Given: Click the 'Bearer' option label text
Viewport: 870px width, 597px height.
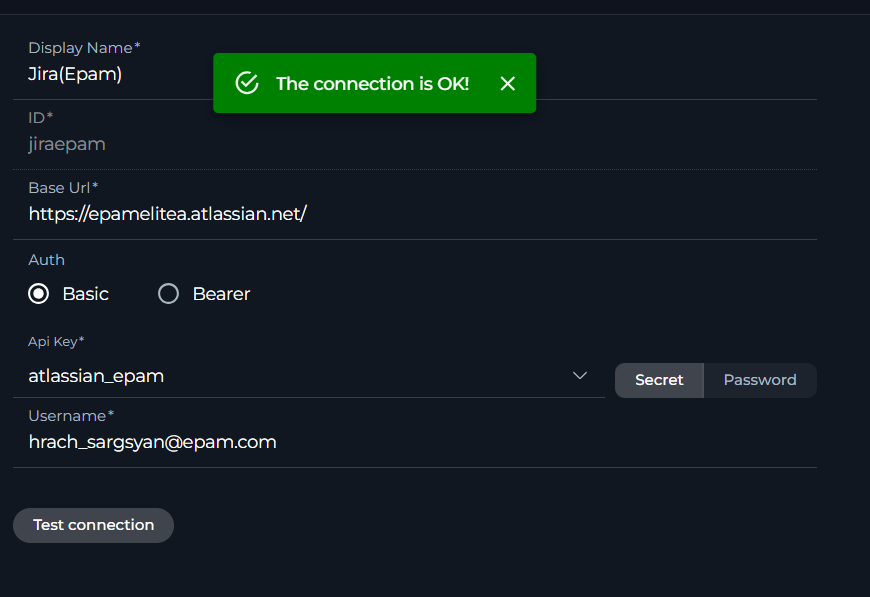Looking at the screenshot, I should point(221,294).
